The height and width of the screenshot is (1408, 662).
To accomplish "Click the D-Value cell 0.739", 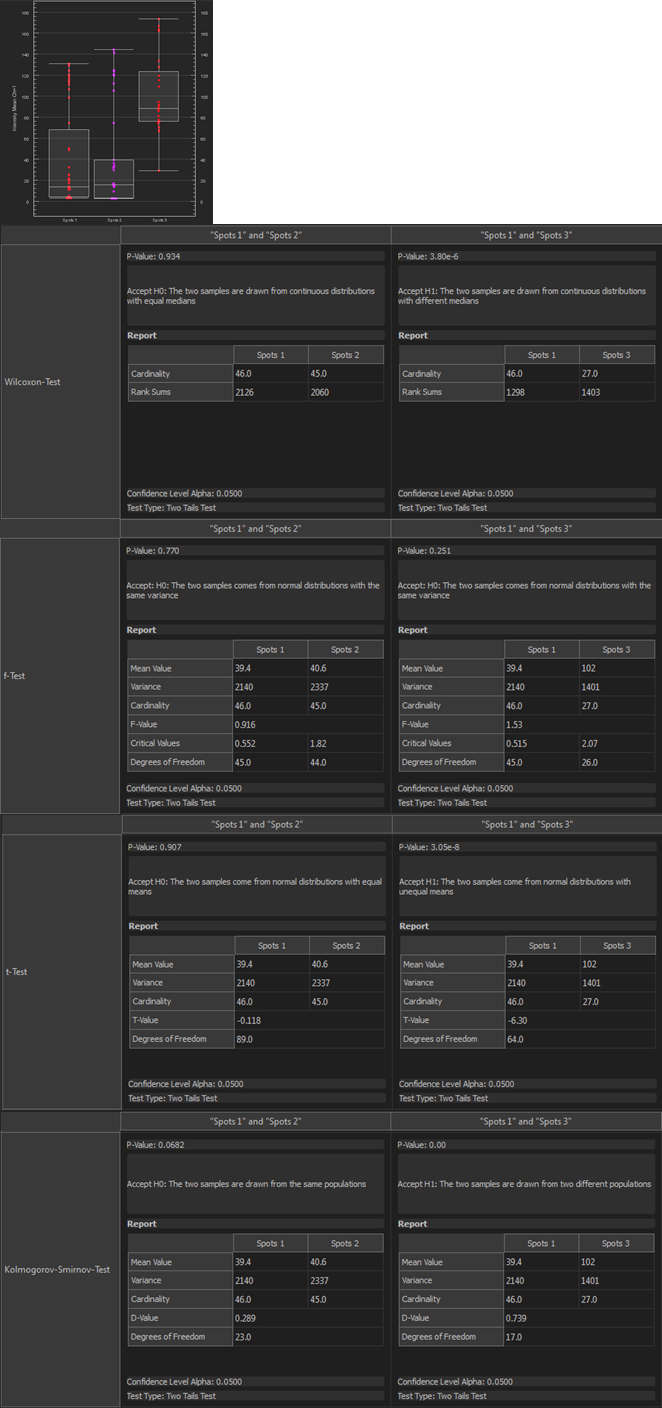I will pyautogui.click(x=579, y=1318).
